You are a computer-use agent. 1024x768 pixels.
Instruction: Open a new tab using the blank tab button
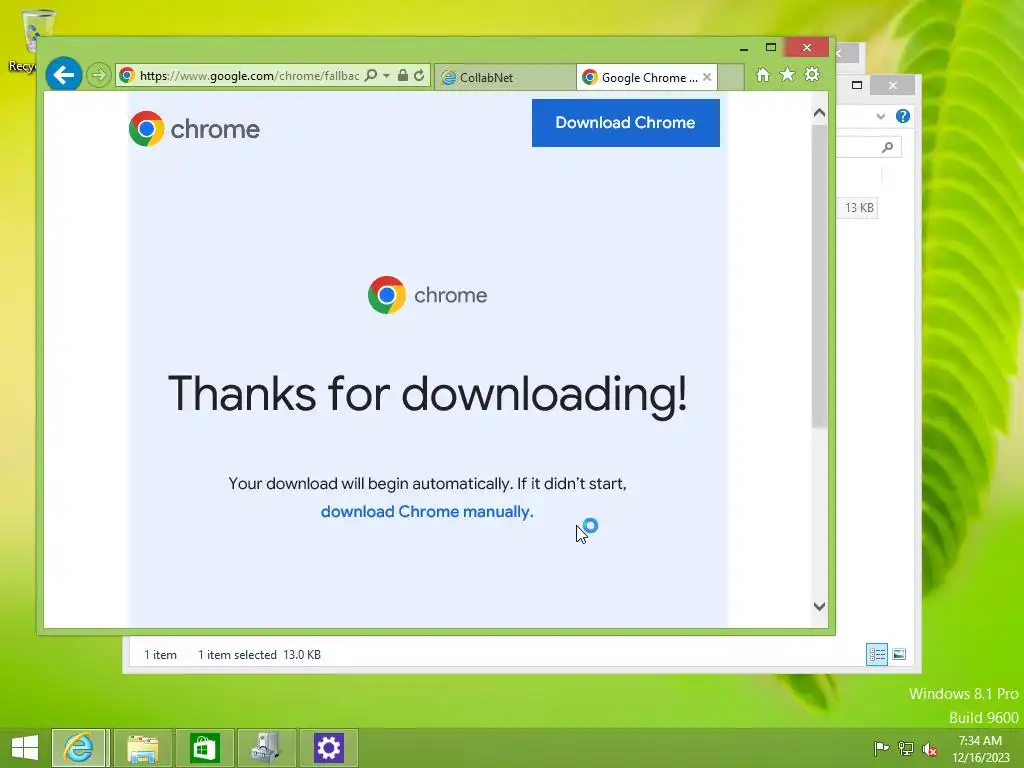coord(731,77)
